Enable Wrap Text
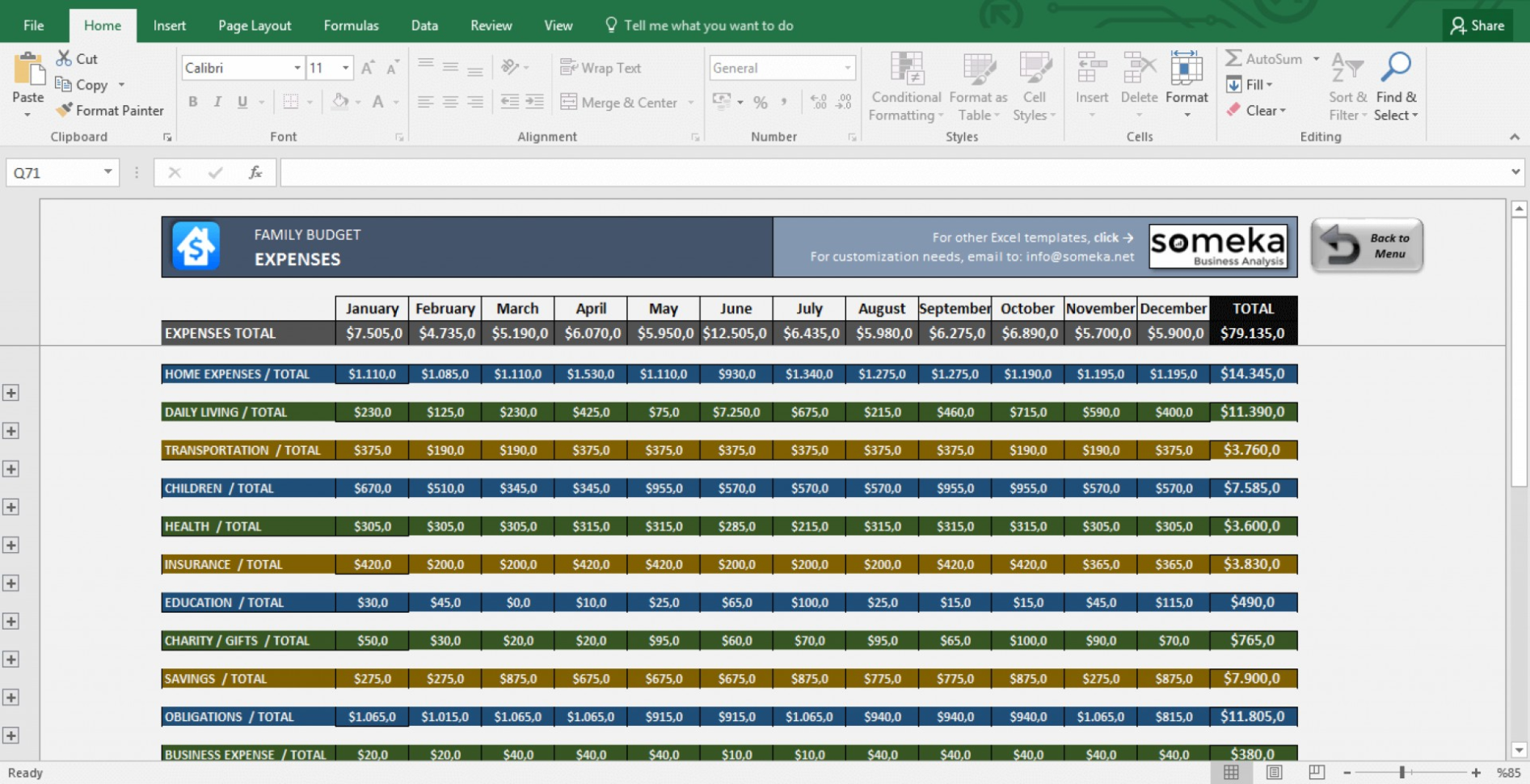The image size is (1530, 784). (x=600, y=67)
